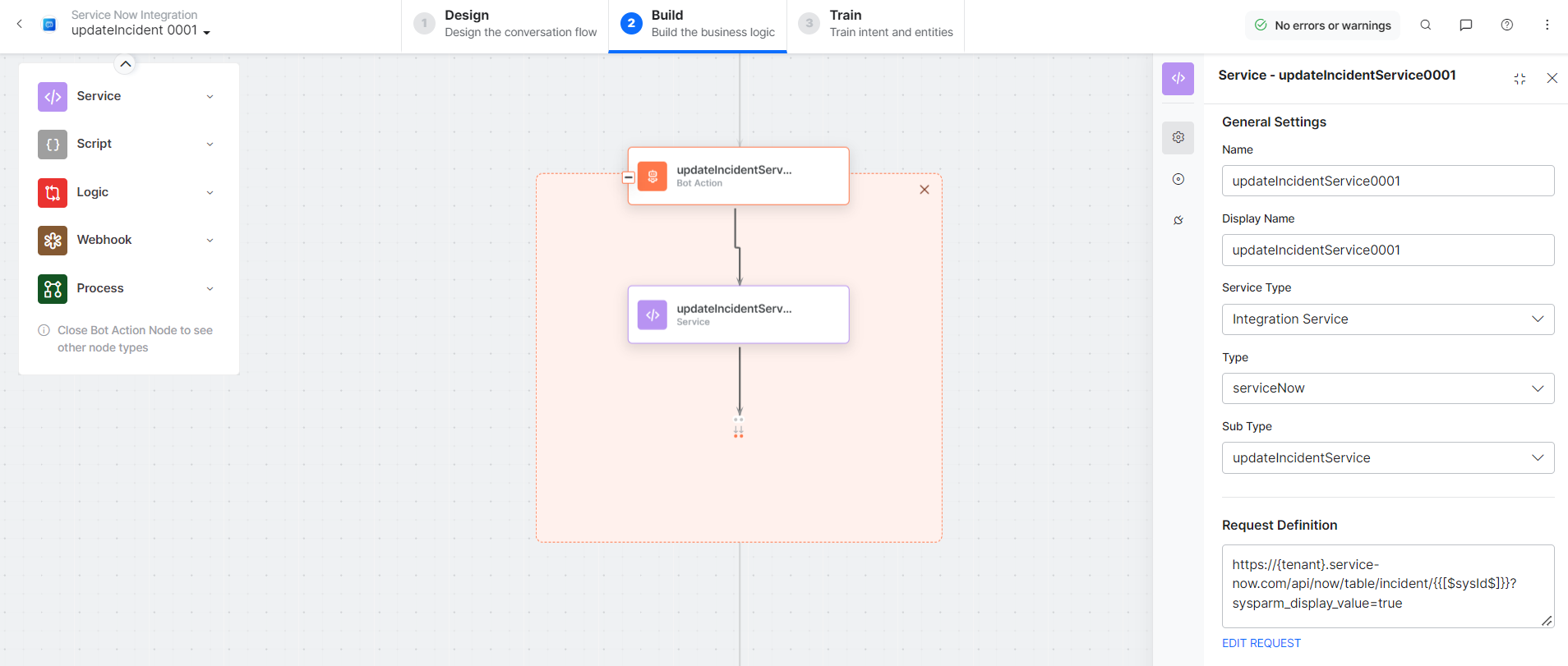Image resolution: width=1568 pixels, height=666 pixels.
Task: Switch to the Design tab
Action: coord(505,24)
